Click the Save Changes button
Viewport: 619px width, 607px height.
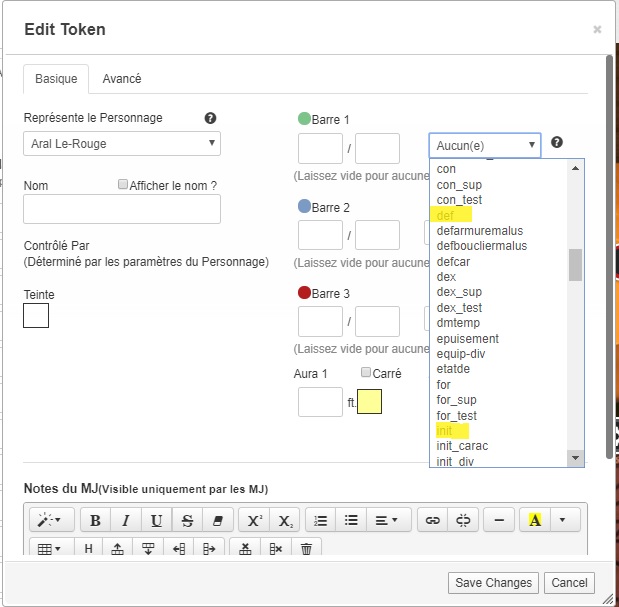(494, 583)
